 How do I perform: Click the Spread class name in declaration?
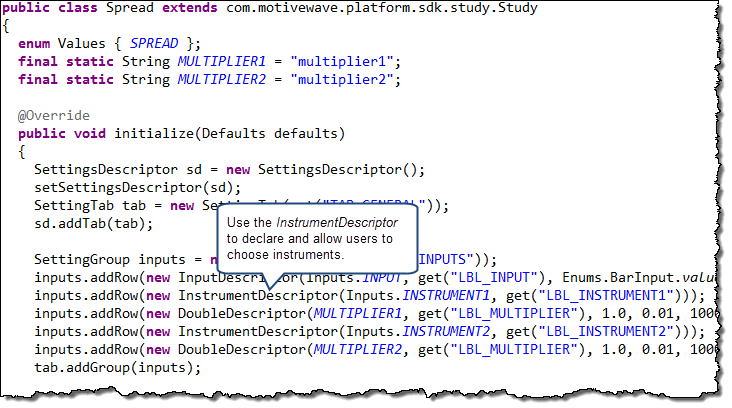pos(125,9)
